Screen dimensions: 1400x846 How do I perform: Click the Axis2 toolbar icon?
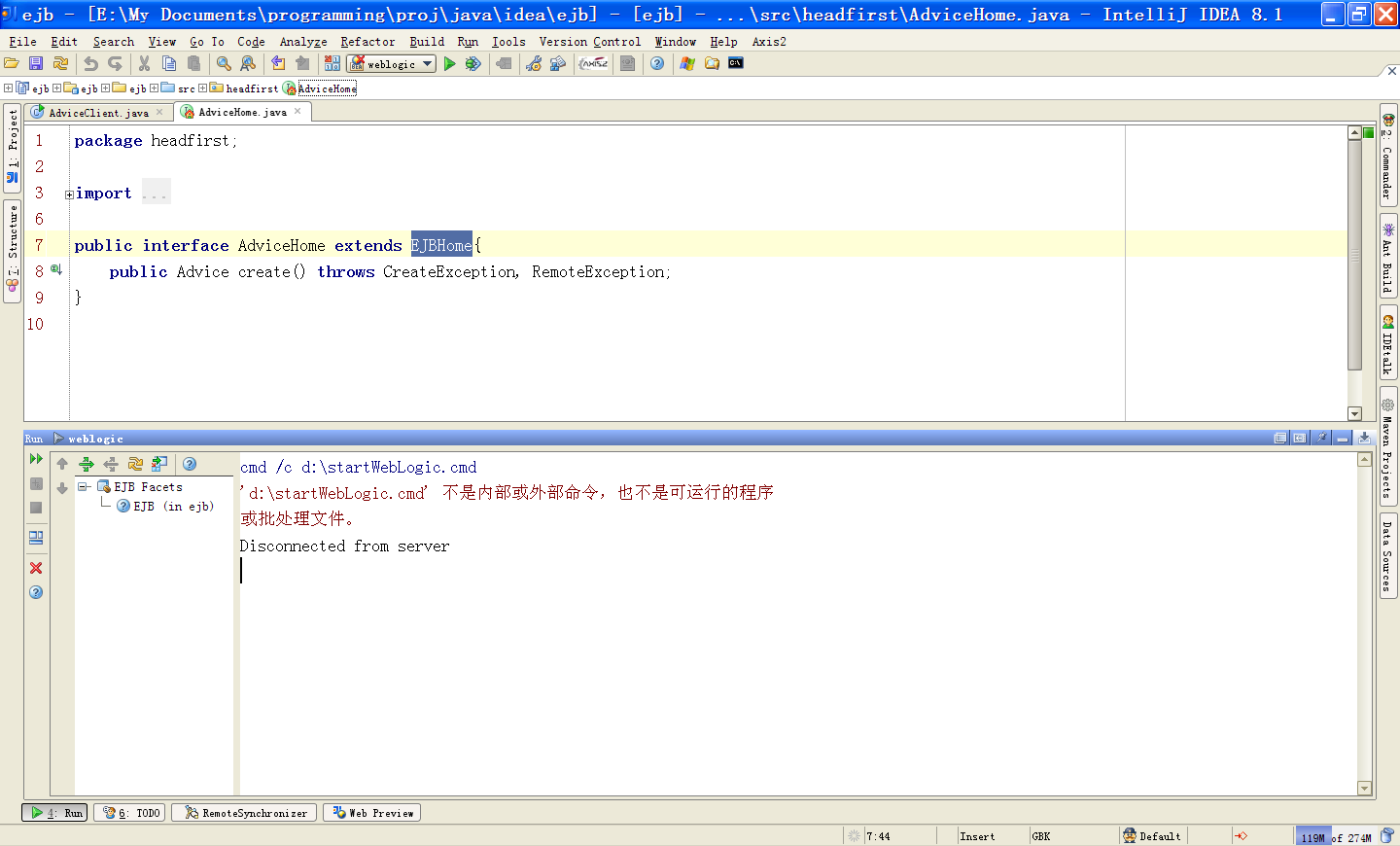point(593,63)
